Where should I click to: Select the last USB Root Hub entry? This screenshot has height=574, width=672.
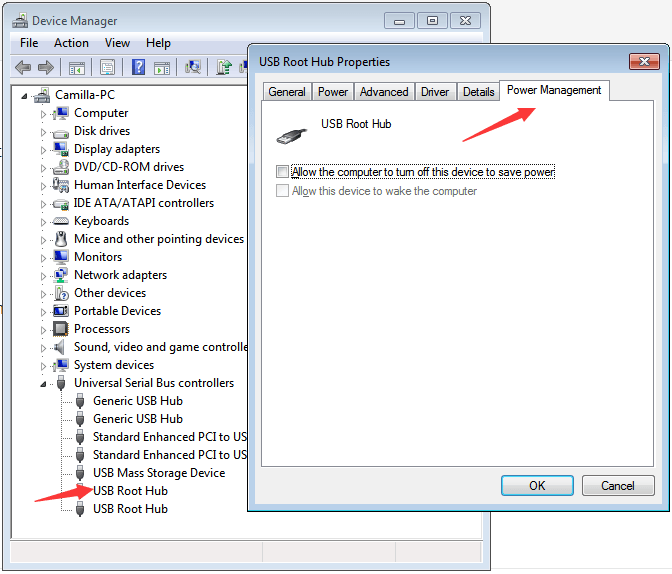(x=130, y=509)
